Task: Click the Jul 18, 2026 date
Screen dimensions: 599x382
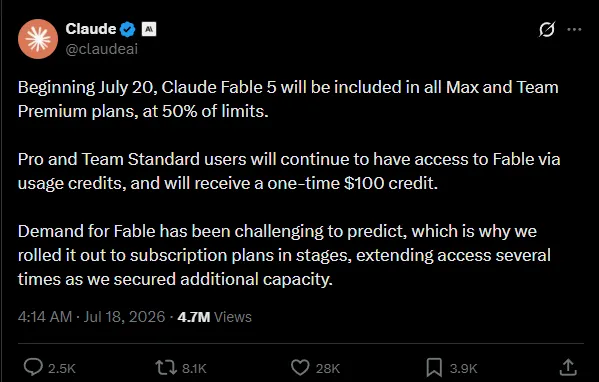Action: pos(124,317)
